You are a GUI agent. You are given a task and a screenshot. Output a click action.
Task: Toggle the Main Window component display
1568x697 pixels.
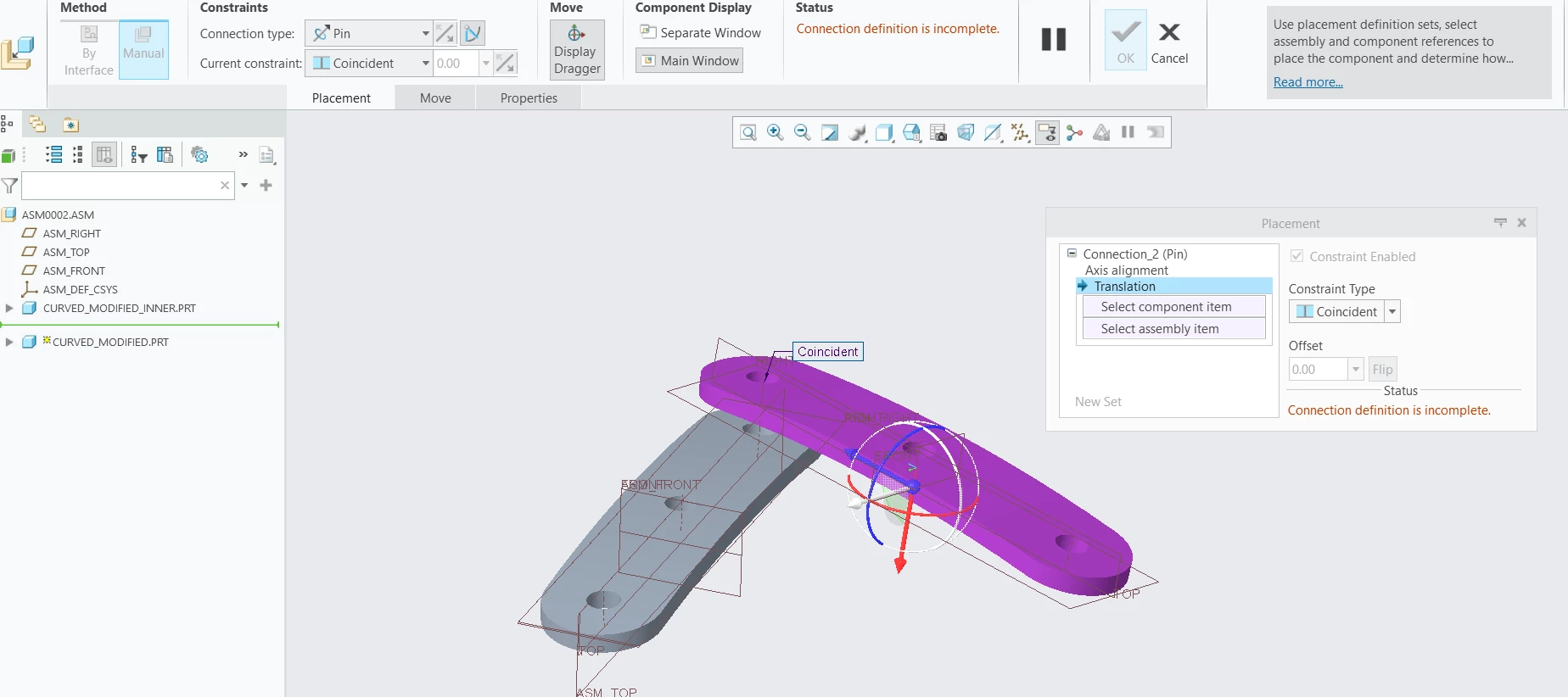click(689, 60)
